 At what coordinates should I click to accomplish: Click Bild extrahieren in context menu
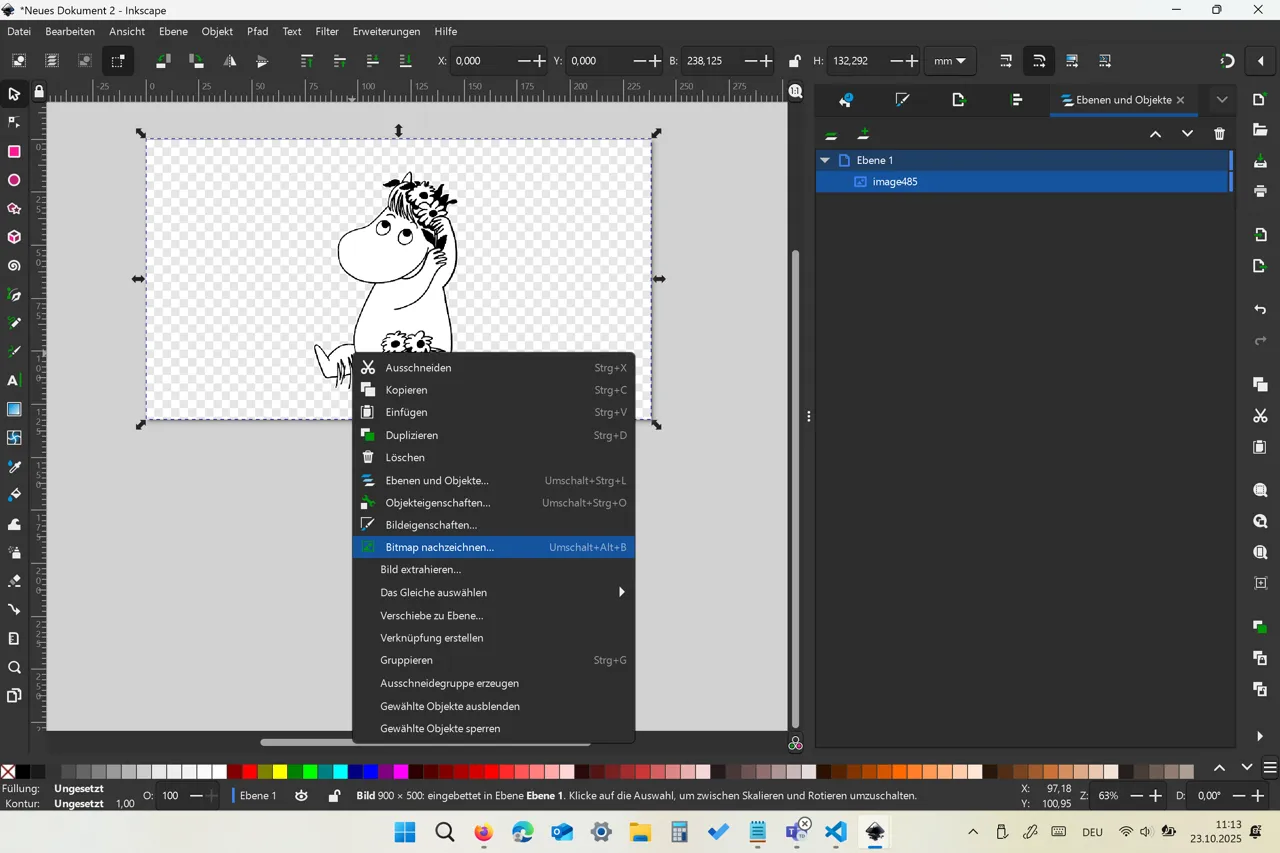tap(494, 569)
